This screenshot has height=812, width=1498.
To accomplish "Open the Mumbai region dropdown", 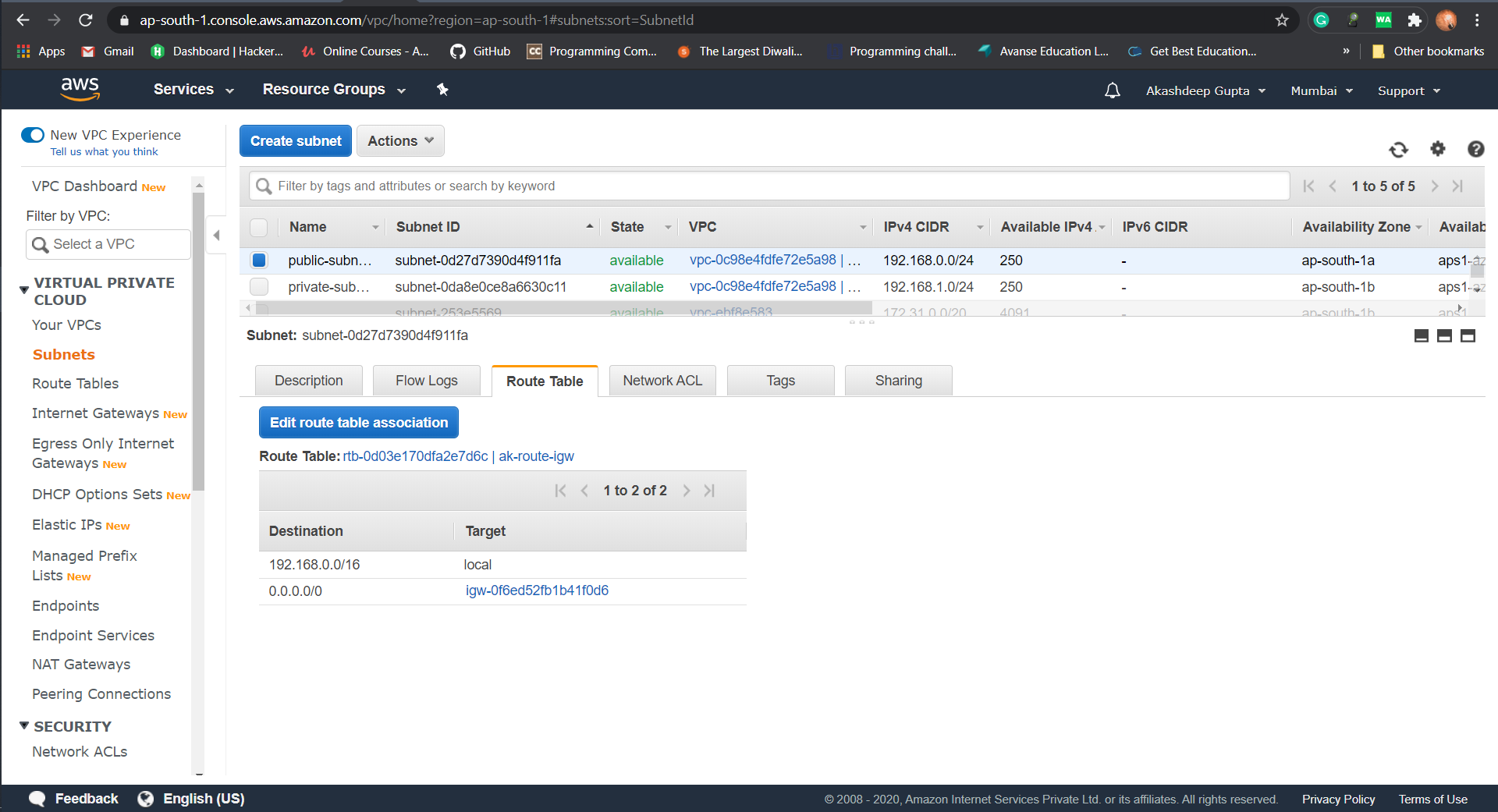I will 1321,90.
